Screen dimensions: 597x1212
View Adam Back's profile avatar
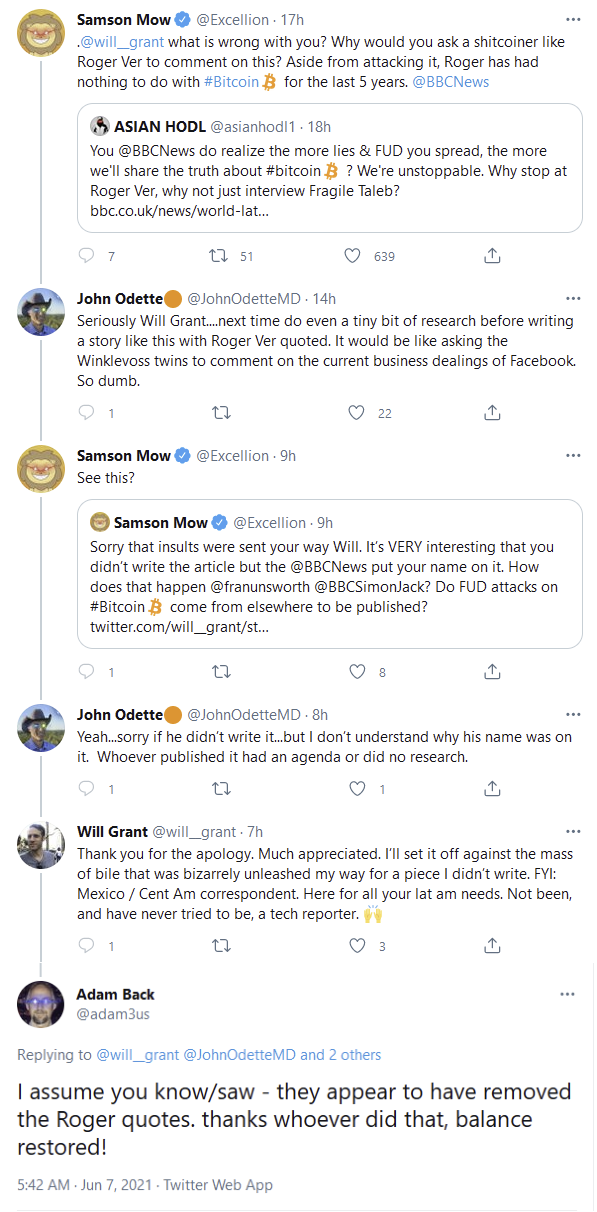tap(41, 1004)
